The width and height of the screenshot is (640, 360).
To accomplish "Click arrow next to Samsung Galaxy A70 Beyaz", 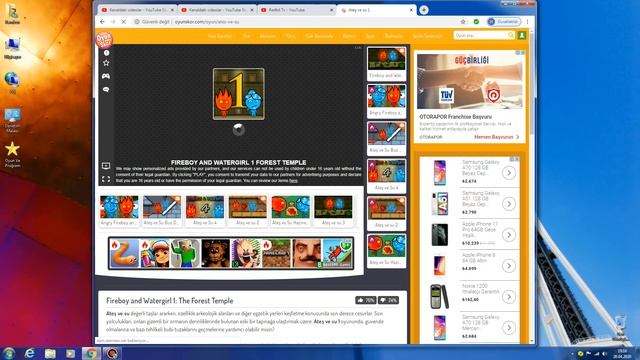I will pyautogui.click(x=509, y=173).
